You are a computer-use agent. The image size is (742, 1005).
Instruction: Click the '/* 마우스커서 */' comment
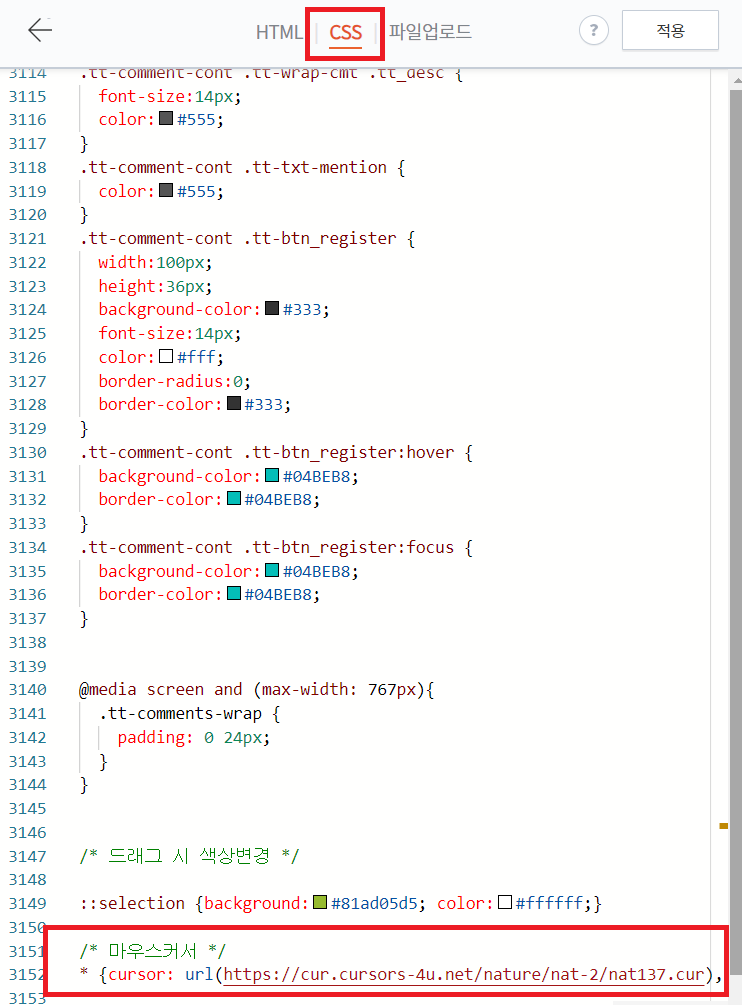(x=153, y=951)
